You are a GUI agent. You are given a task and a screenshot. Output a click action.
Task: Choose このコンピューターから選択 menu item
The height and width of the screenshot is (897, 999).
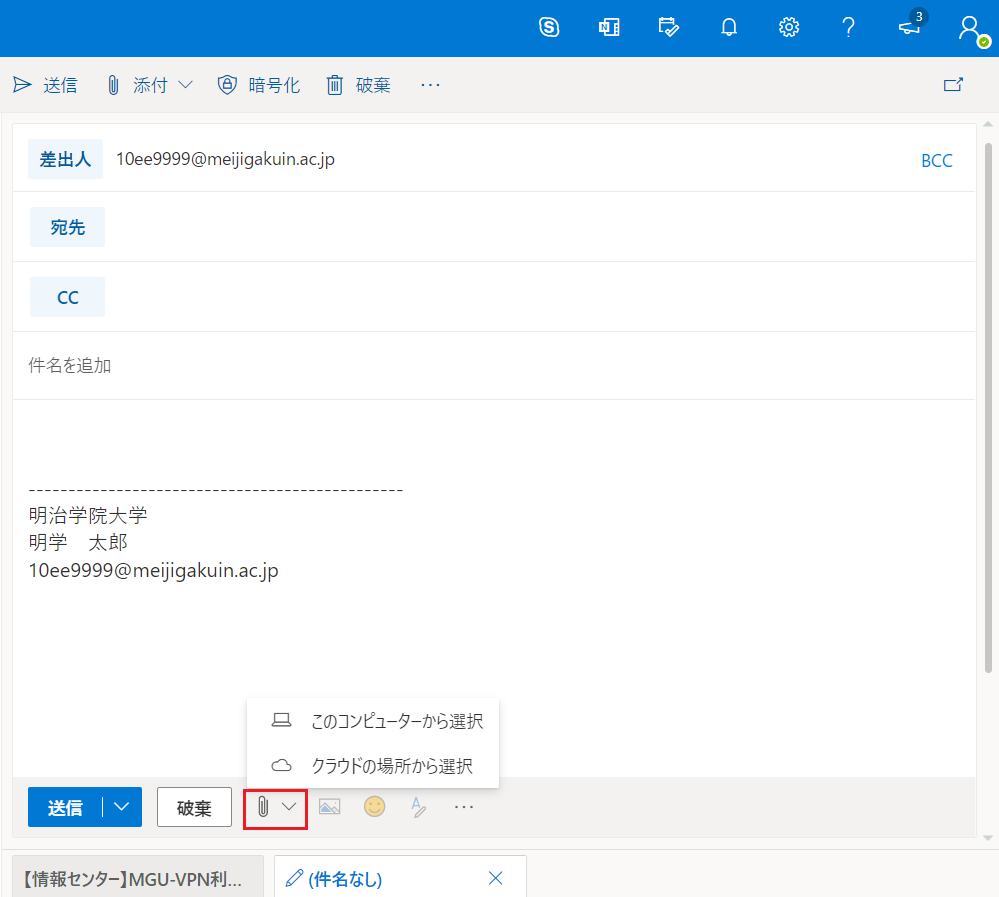[396, 721]
